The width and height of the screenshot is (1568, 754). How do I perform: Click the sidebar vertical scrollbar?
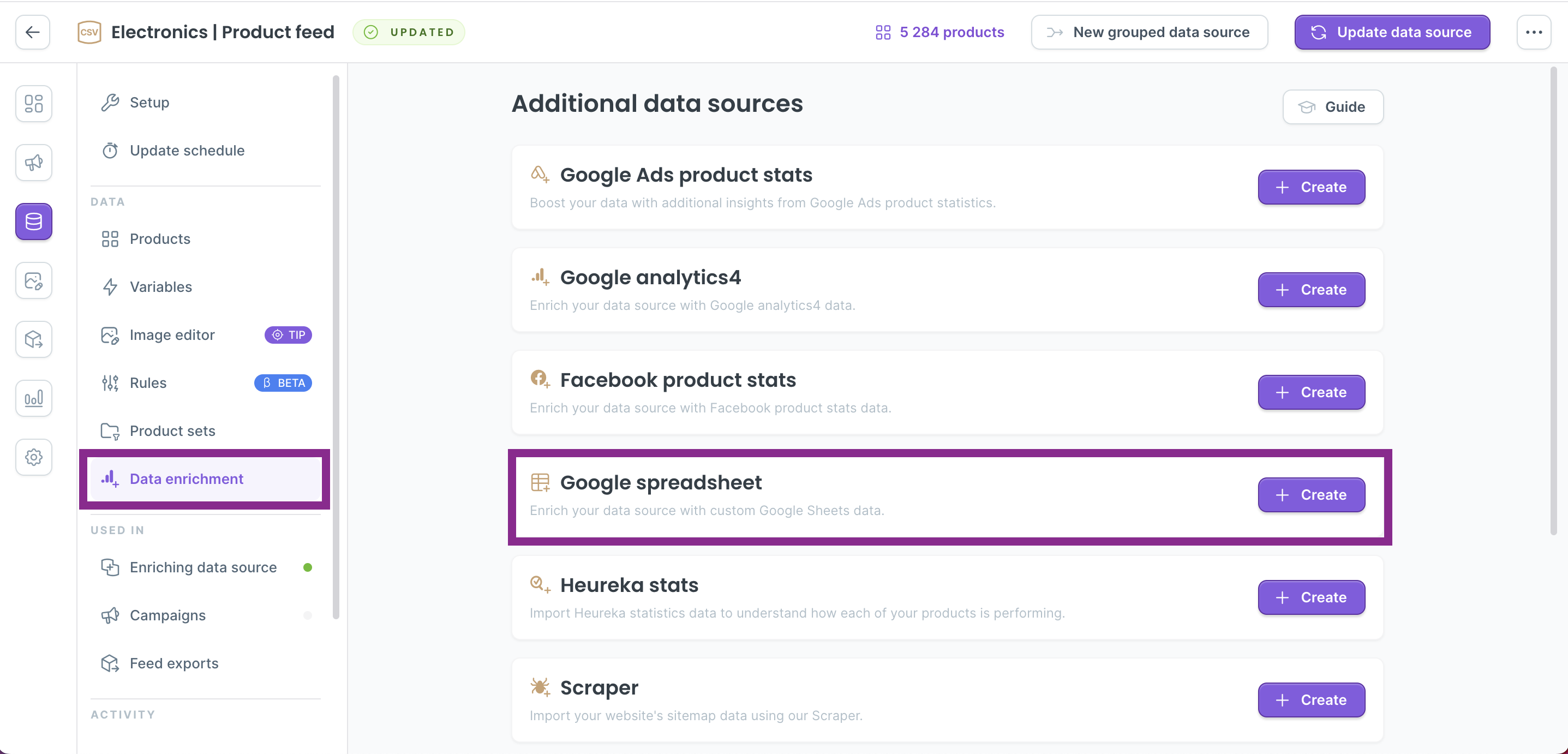point(336,347)
